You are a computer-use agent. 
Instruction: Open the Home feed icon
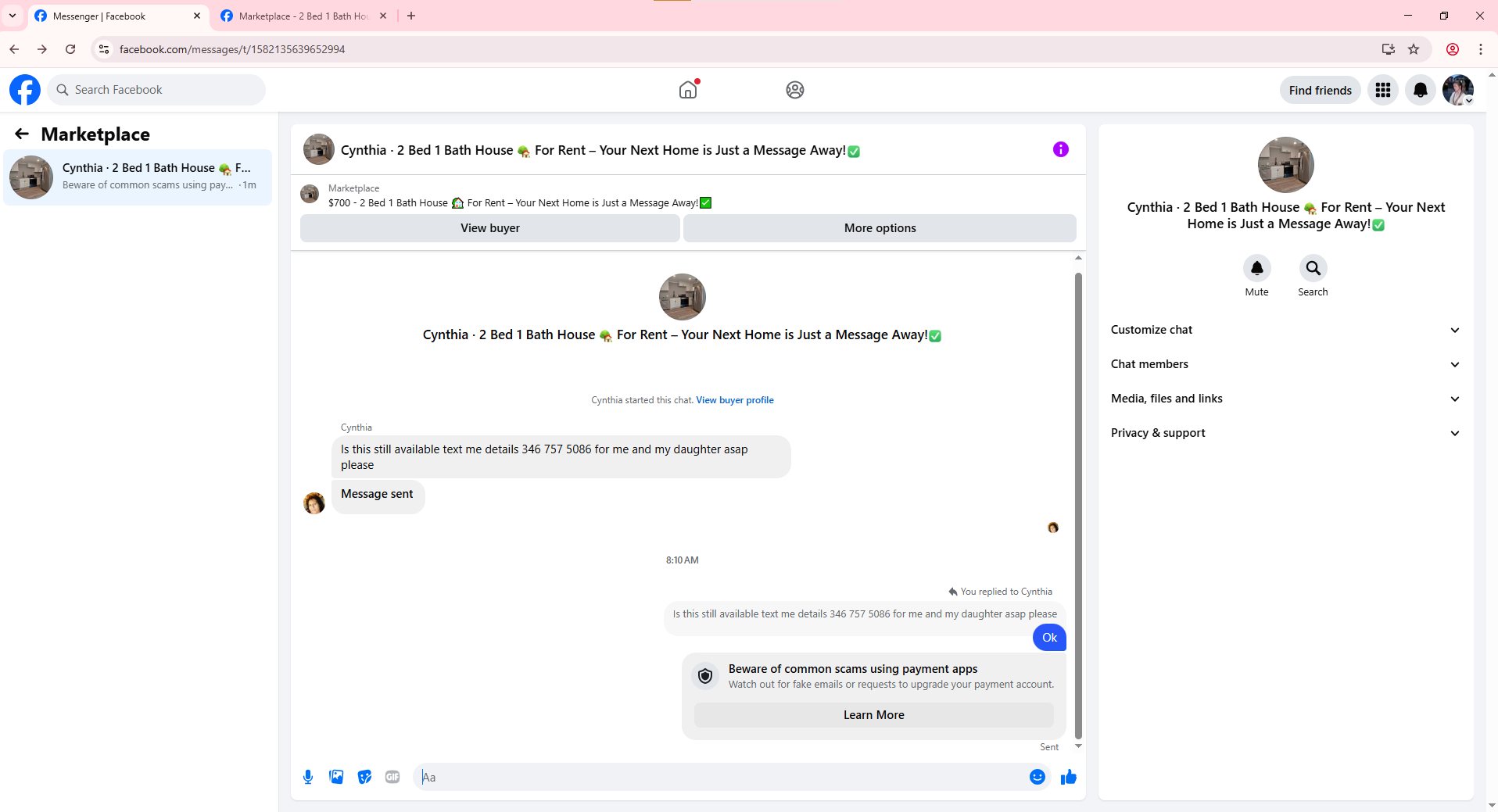click(688, 90)
